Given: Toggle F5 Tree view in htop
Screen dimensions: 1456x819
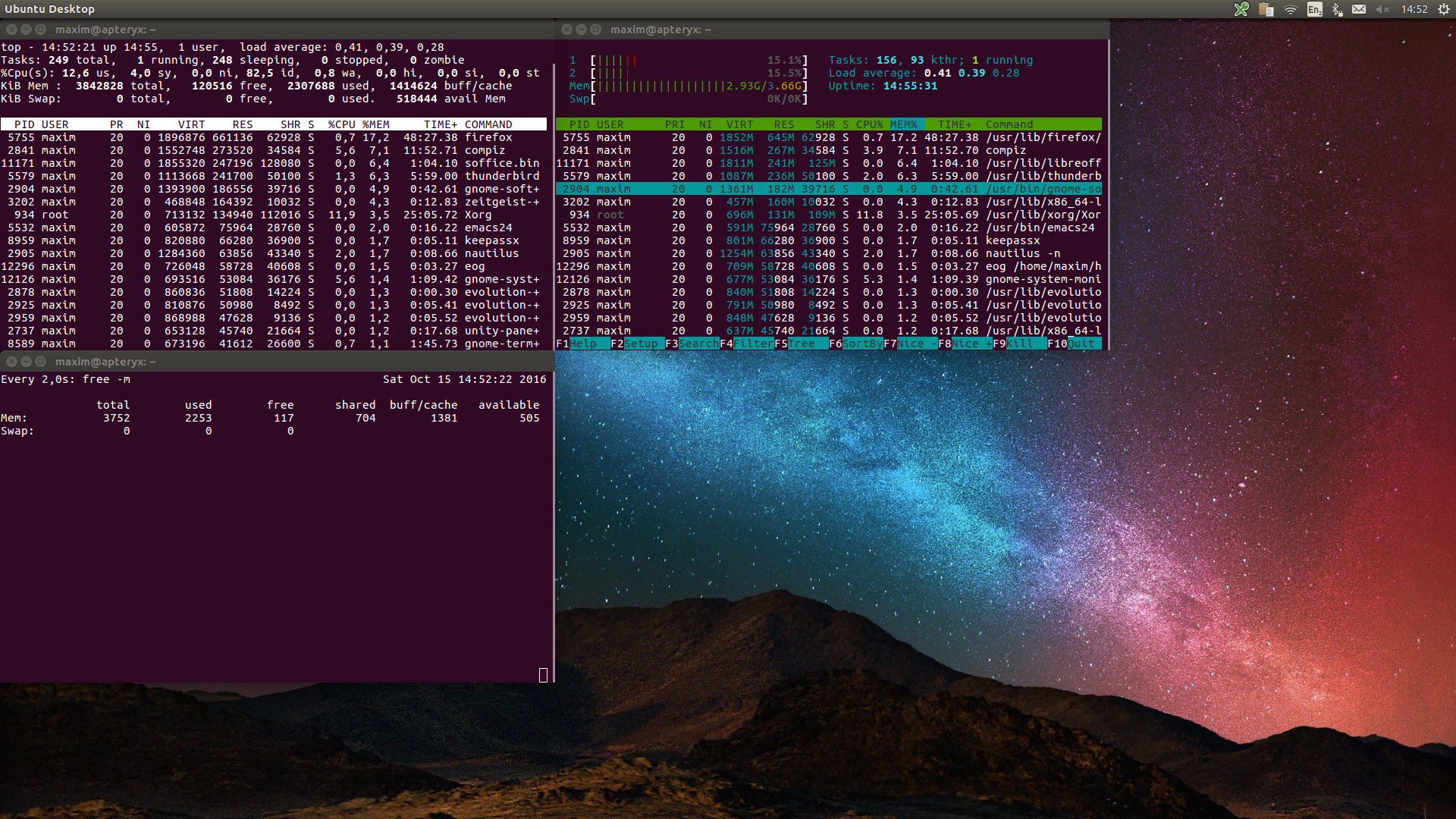Looking at the screenshot, I should pyautogui.click(x=802, y=344).
